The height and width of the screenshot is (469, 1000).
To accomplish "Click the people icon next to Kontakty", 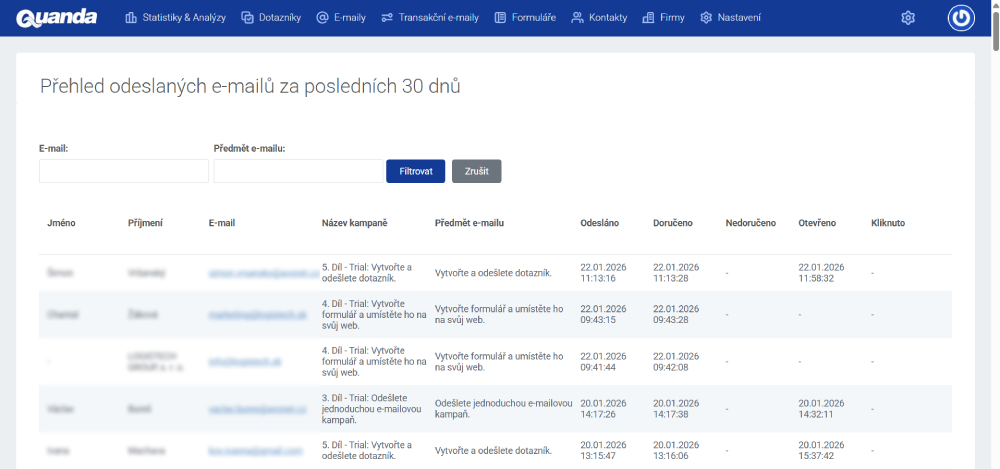I will click(577, 18).
